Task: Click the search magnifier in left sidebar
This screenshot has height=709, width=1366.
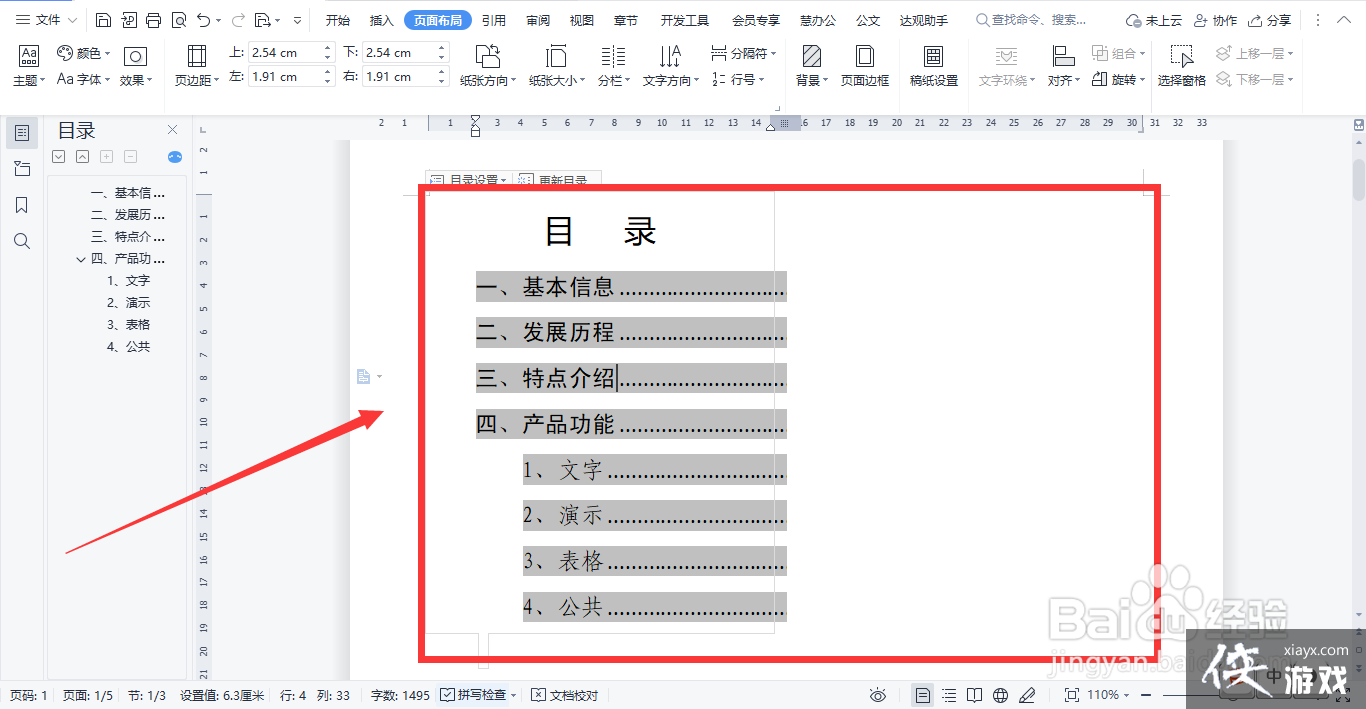Action: tap(22, 241)
